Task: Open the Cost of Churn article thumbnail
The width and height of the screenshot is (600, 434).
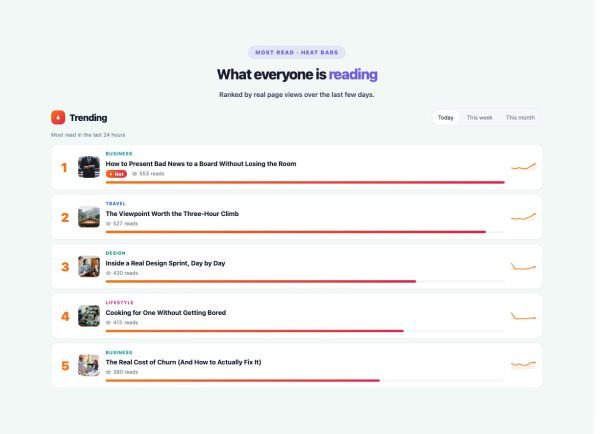Action: click(x=89, y=365)
